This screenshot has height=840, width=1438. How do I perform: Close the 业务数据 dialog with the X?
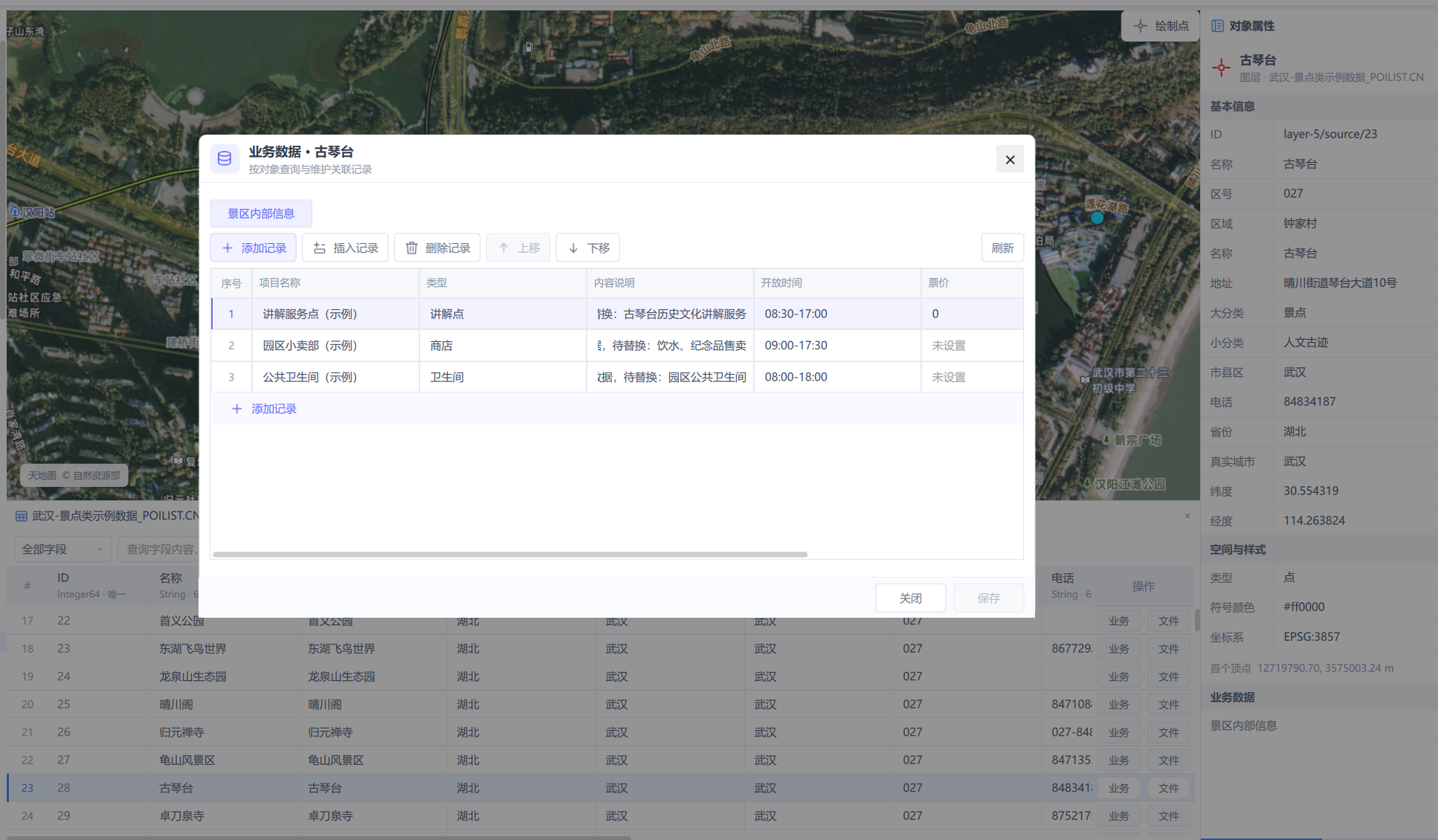tap(1010, 159)
